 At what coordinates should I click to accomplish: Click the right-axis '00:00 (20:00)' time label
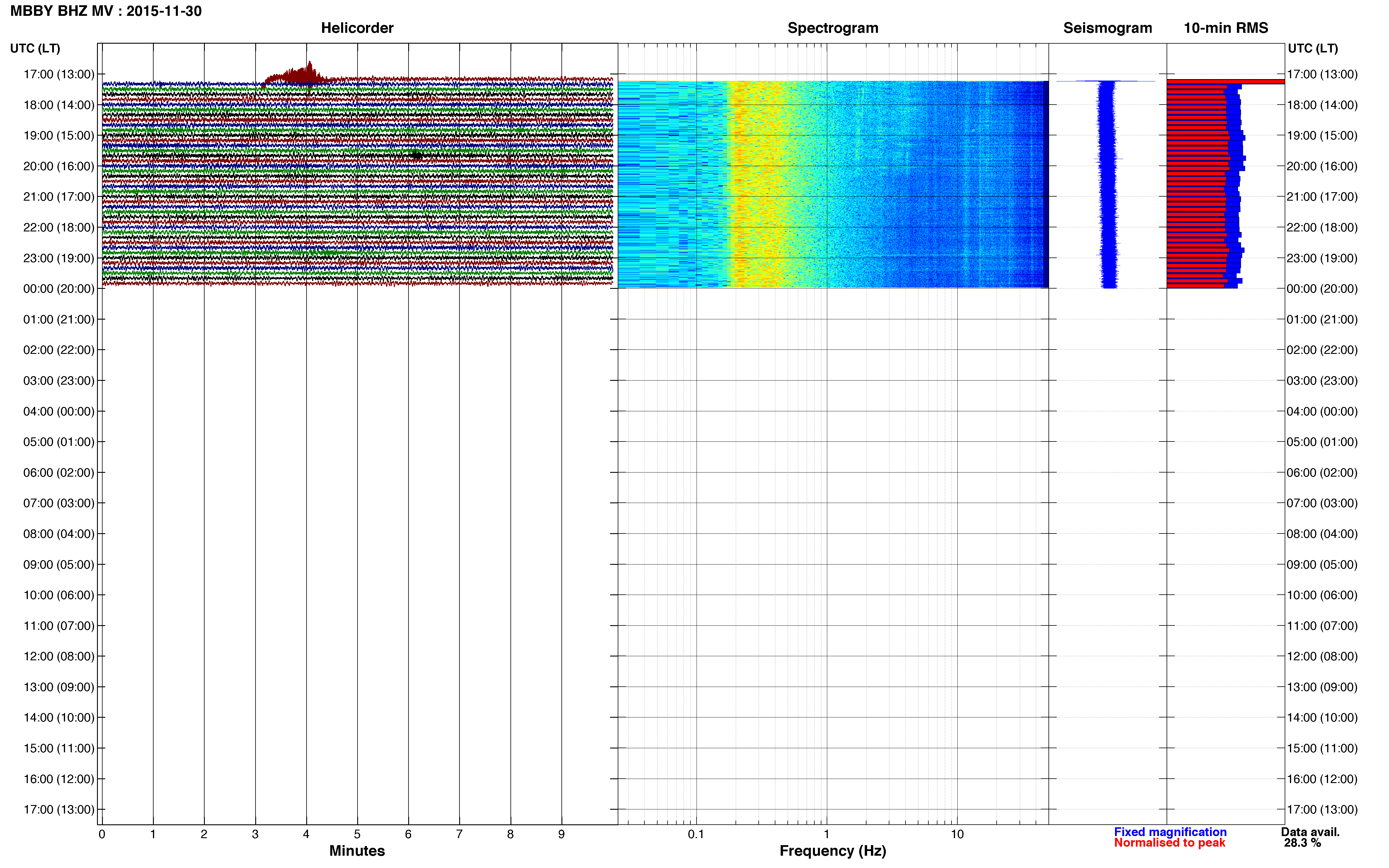coord(1322,288)
